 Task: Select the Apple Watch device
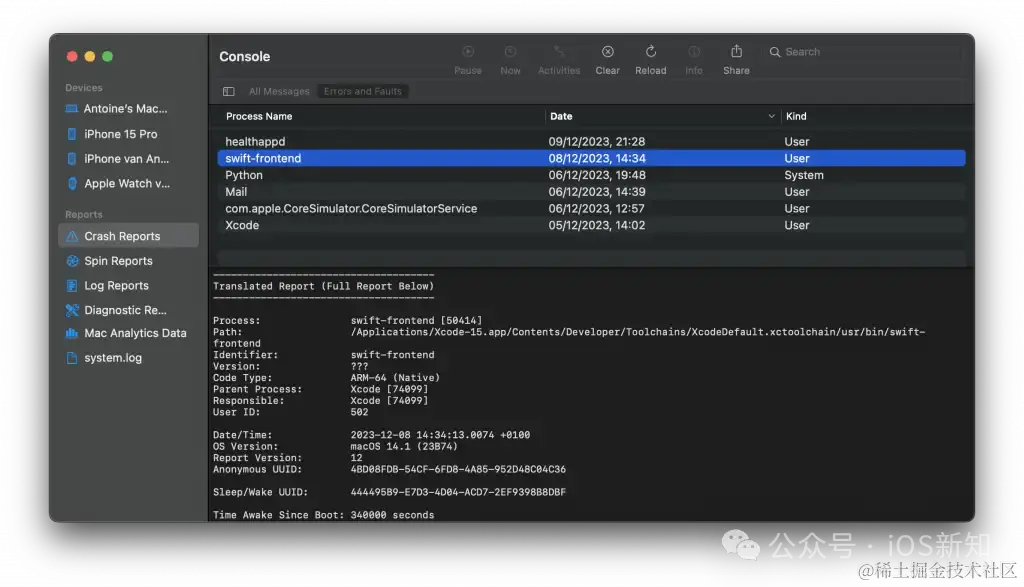point(128,183)
